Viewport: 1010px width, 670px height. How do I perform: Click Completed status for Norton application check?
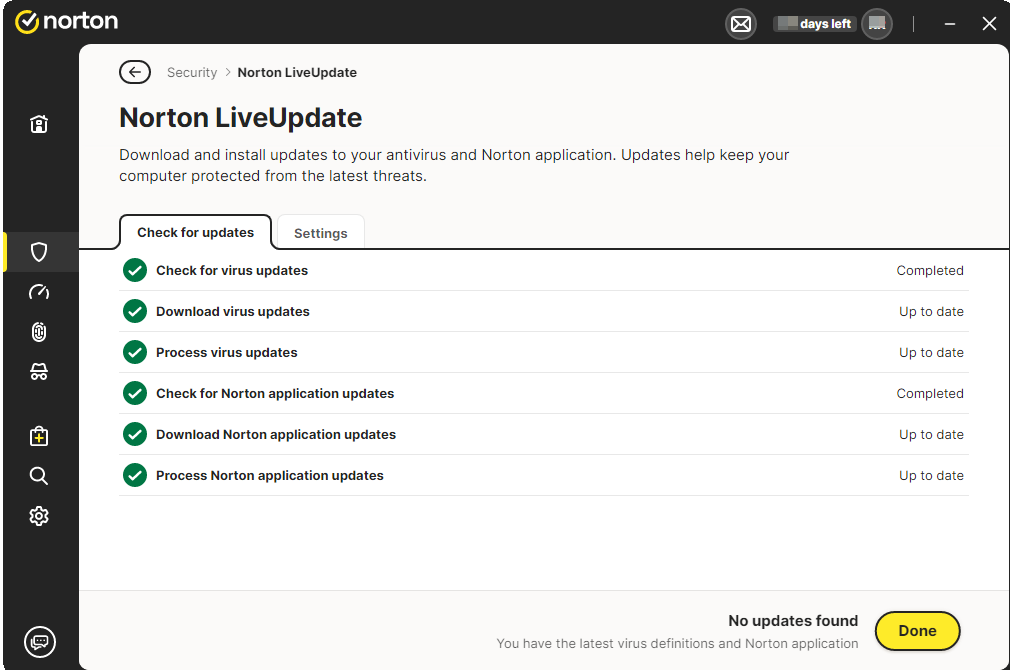point(930,394)
